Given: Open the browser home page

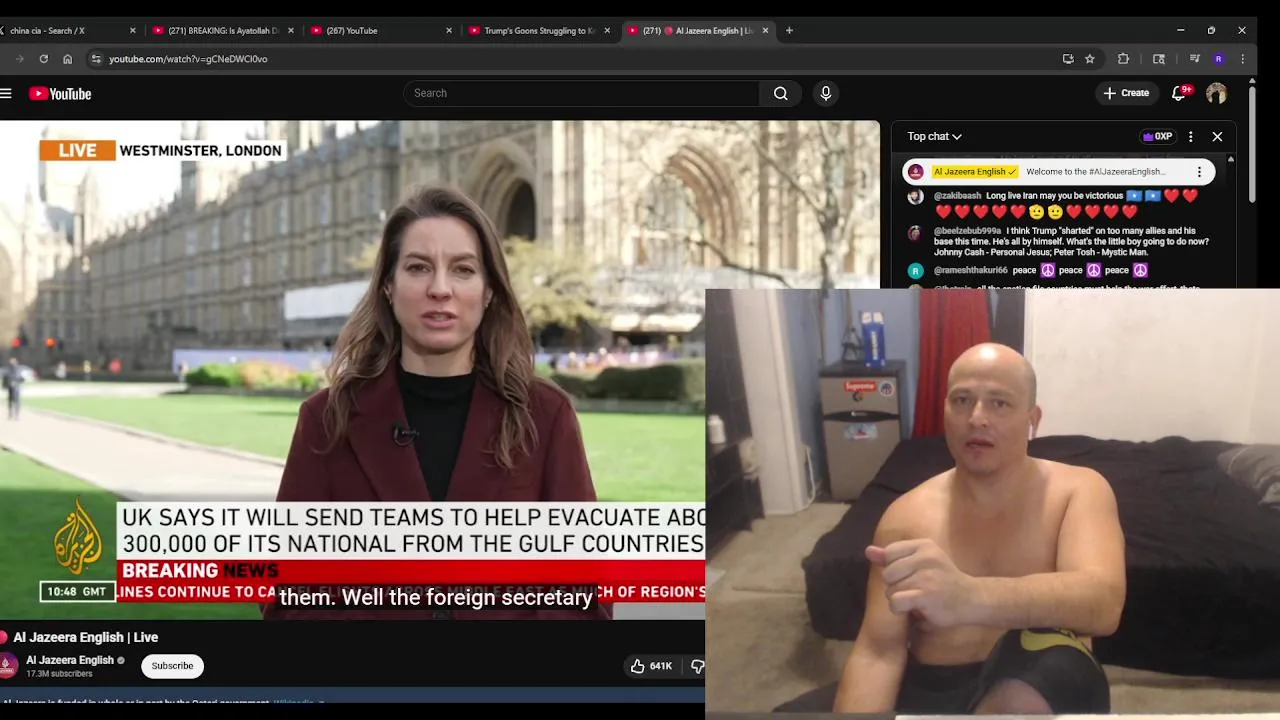Looking at the screenshot, I should [x=67, y=59].
